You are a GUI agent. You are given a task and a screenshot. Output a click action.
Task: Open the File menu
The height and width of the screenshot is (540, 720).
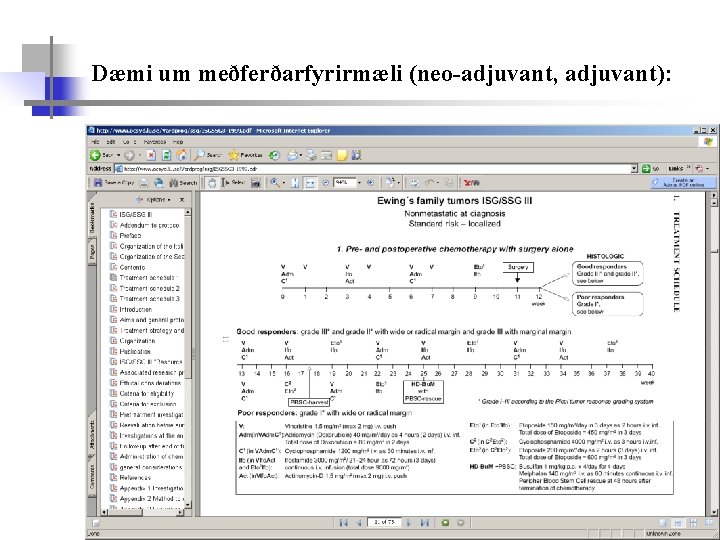[x=95, y=142]
